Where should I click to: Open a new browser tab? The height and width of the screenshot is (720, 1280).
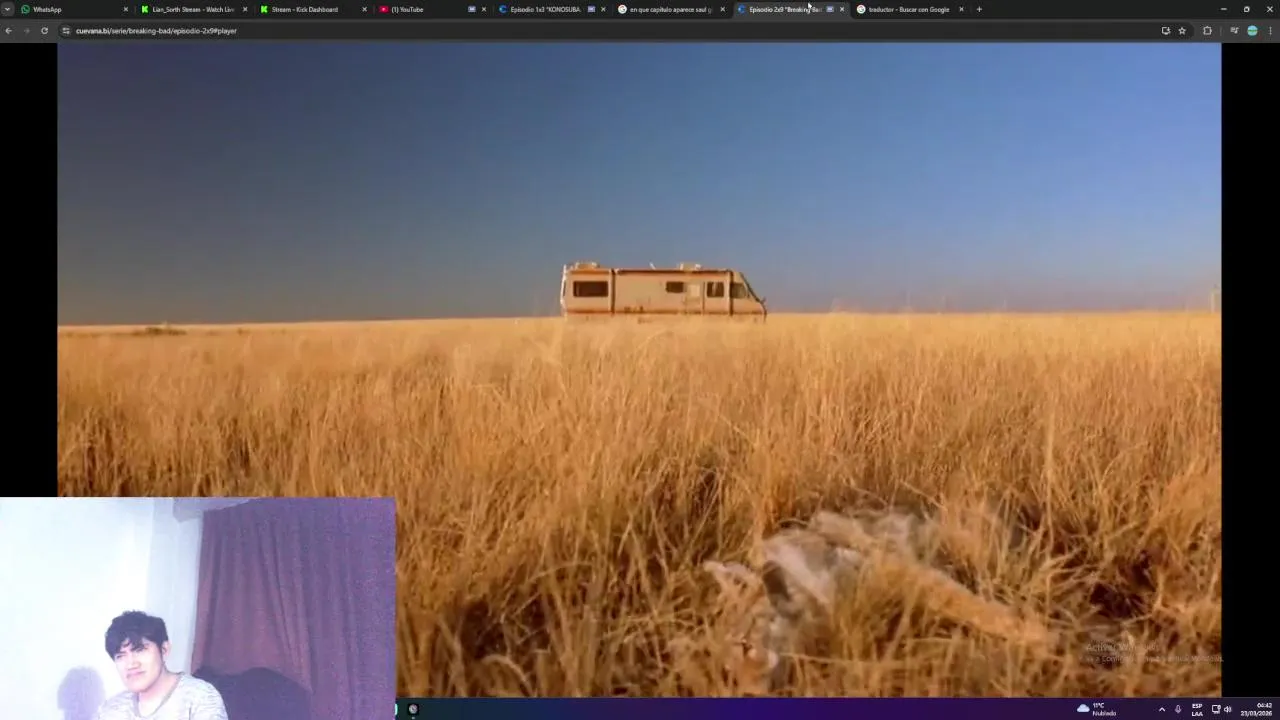[979, 9]
